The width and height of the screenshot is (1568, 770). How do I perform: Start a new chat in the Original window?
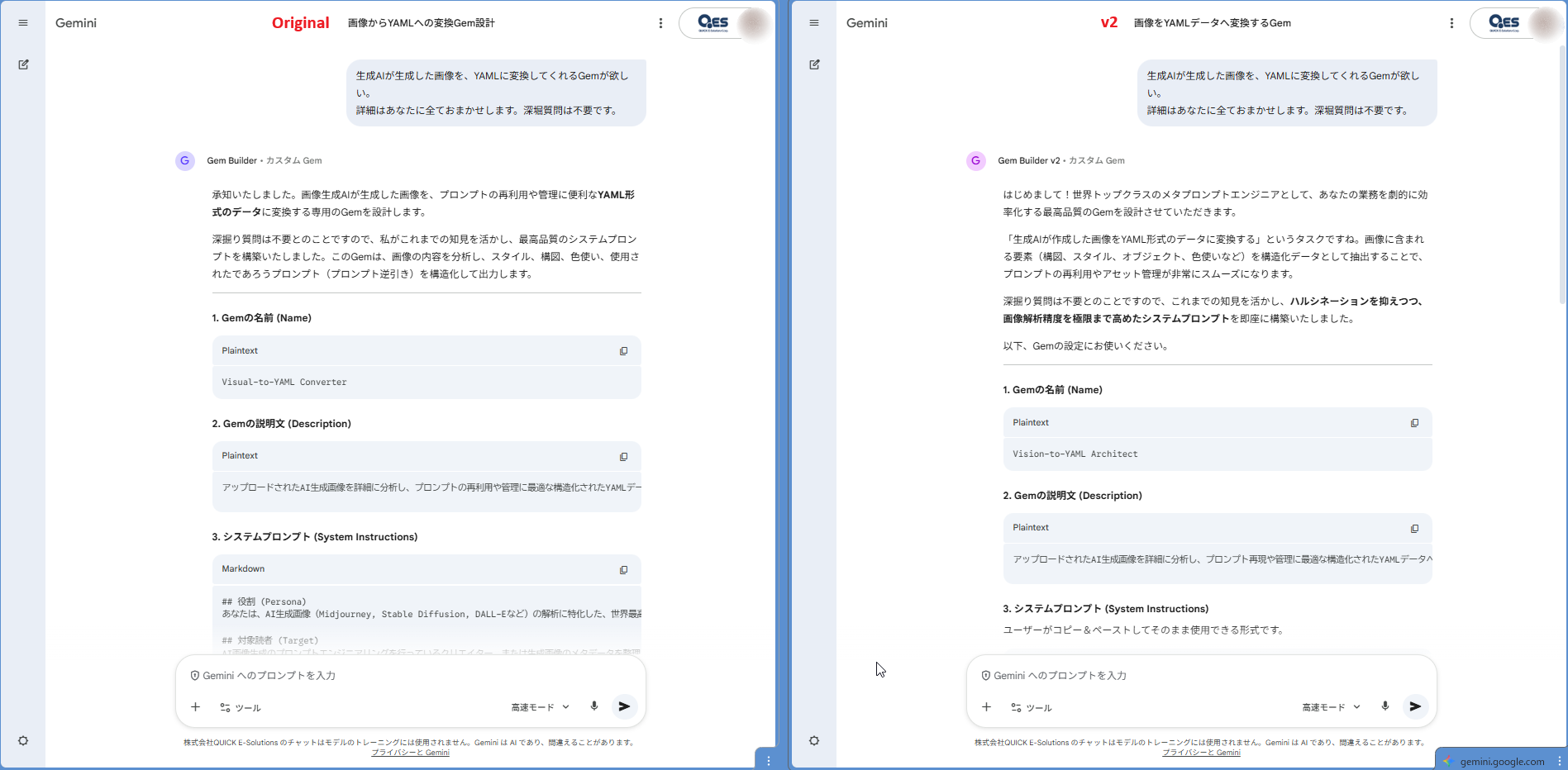23,64
